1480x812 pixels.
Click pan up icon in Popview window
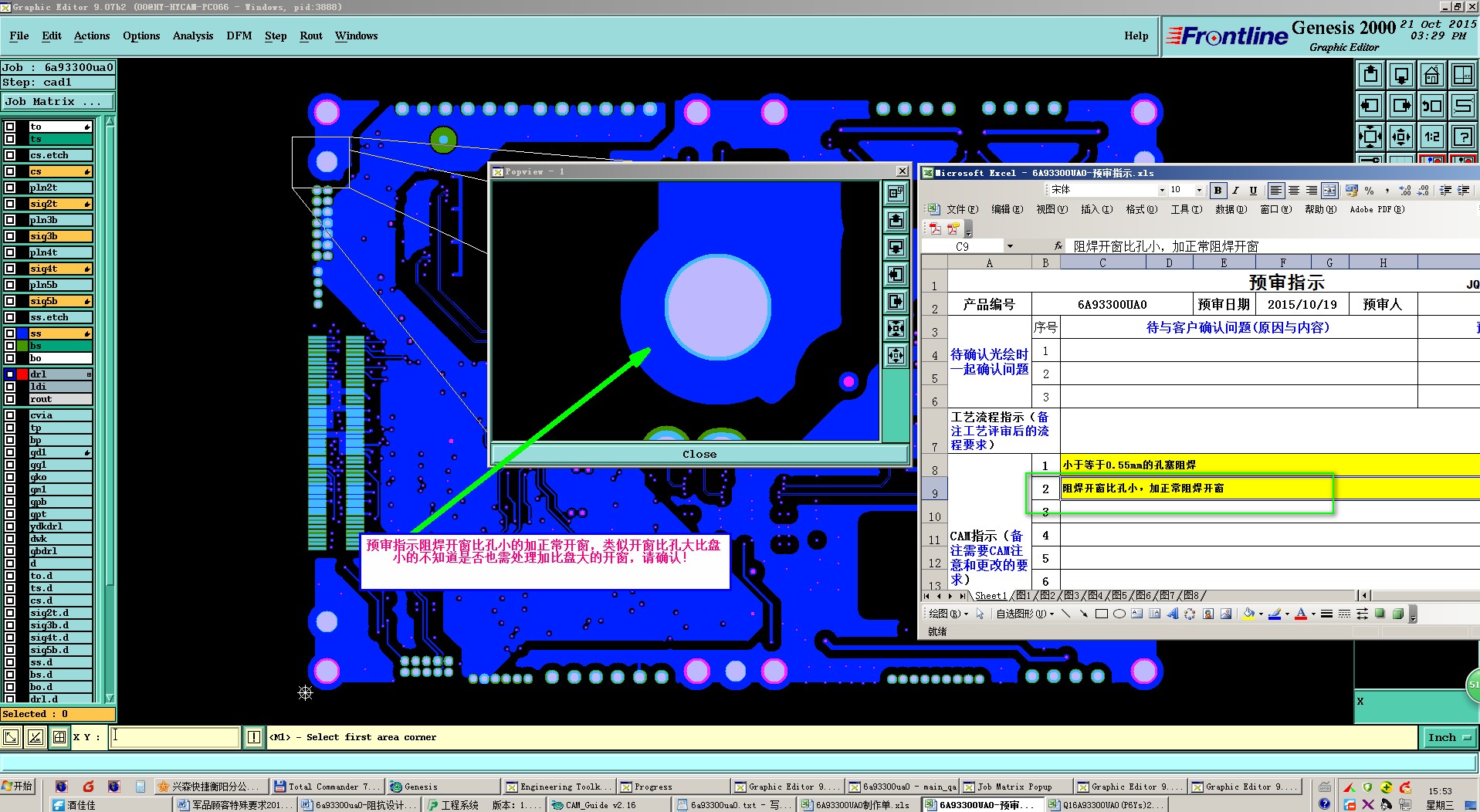tap(896, 221)
